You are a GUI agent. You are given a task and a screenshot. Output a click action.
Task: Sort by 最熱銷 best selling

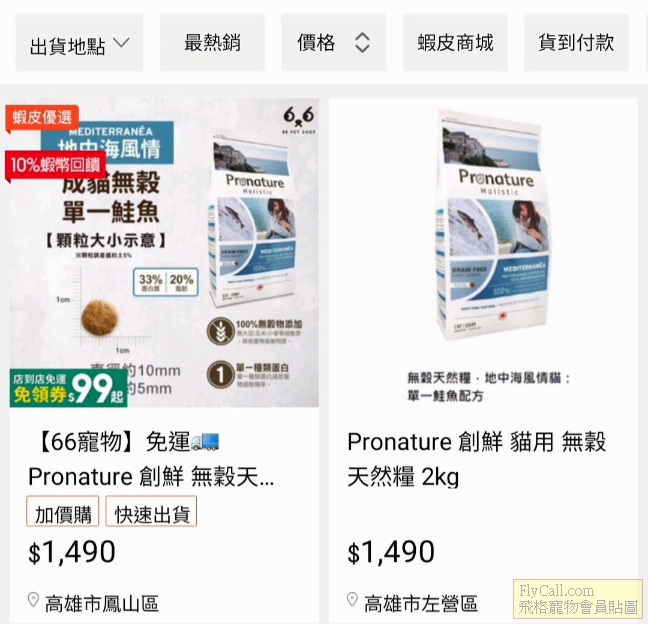coord(212,43)
